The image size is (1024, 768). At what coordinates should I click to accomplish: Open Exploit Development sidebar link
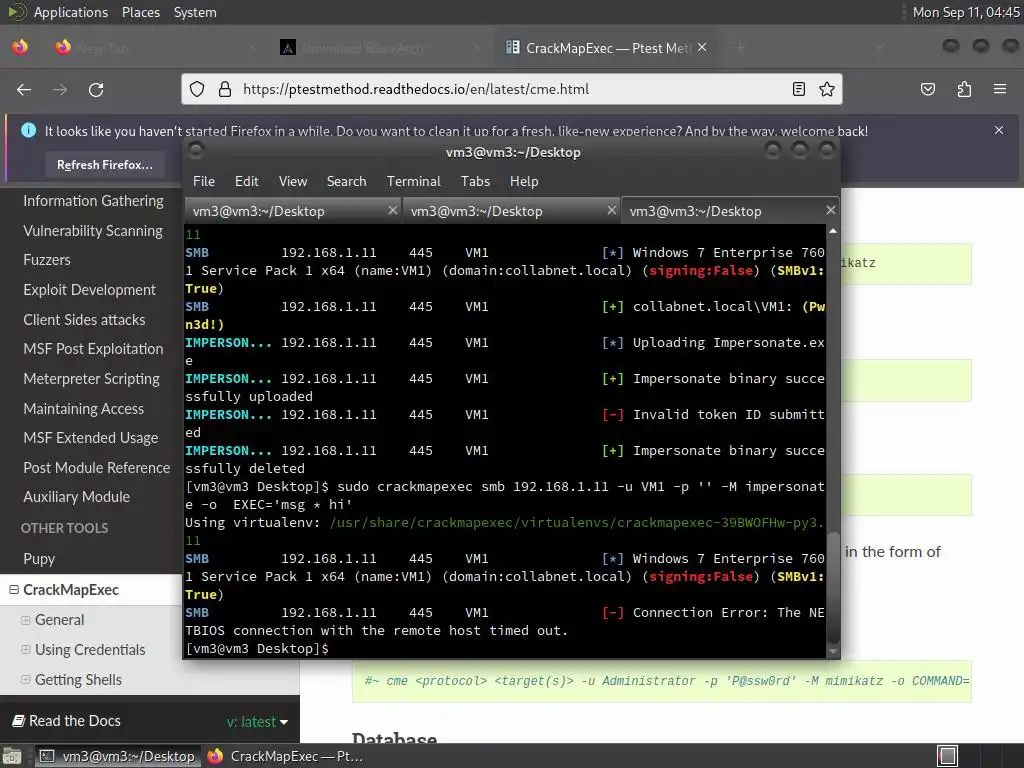pyautogui.click(x=89, y=289)
